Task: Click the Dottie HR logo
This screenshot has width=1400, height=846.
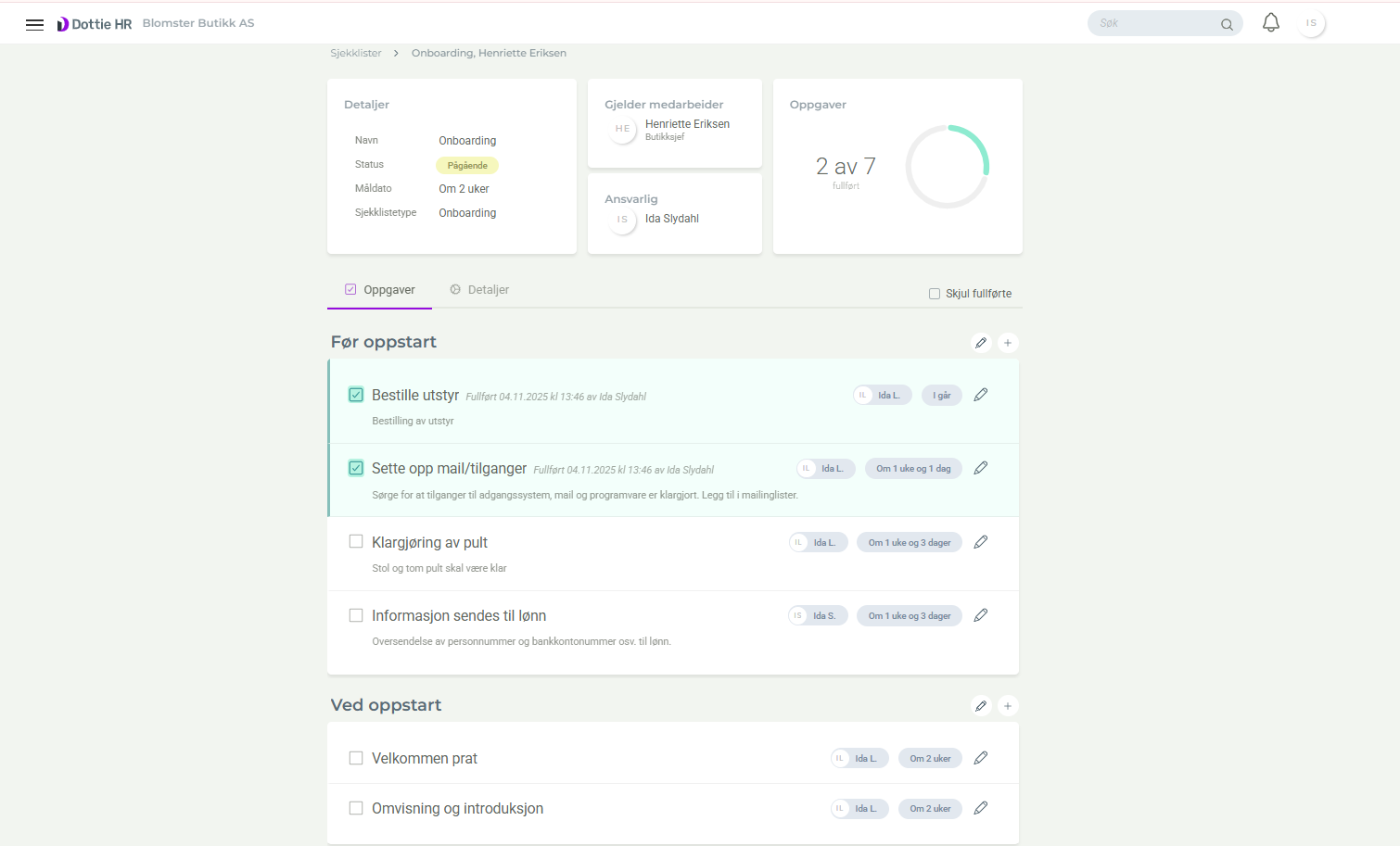Action: pos(94,23)
